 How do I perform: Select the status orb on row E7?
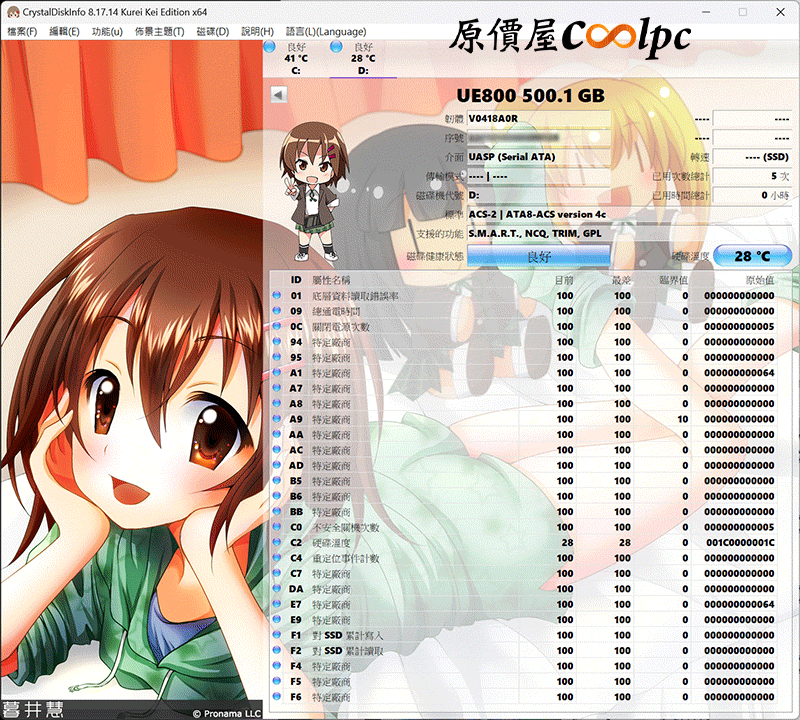[277, 604]
